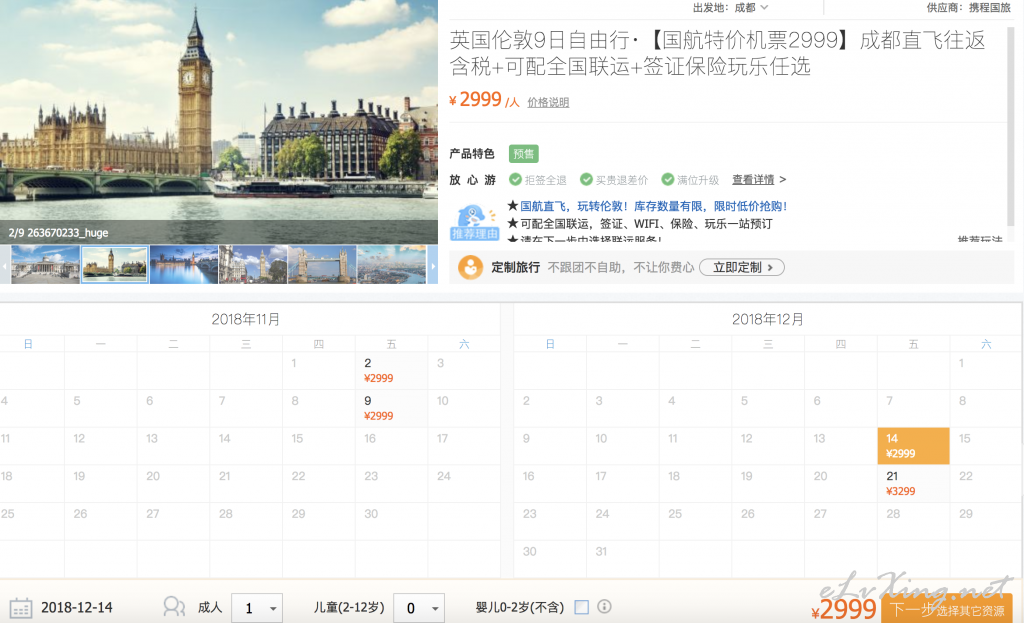Tick the 婴儿0-2岁(不含) checkbox
1024x623 pixels.
(x=581, y=607)
